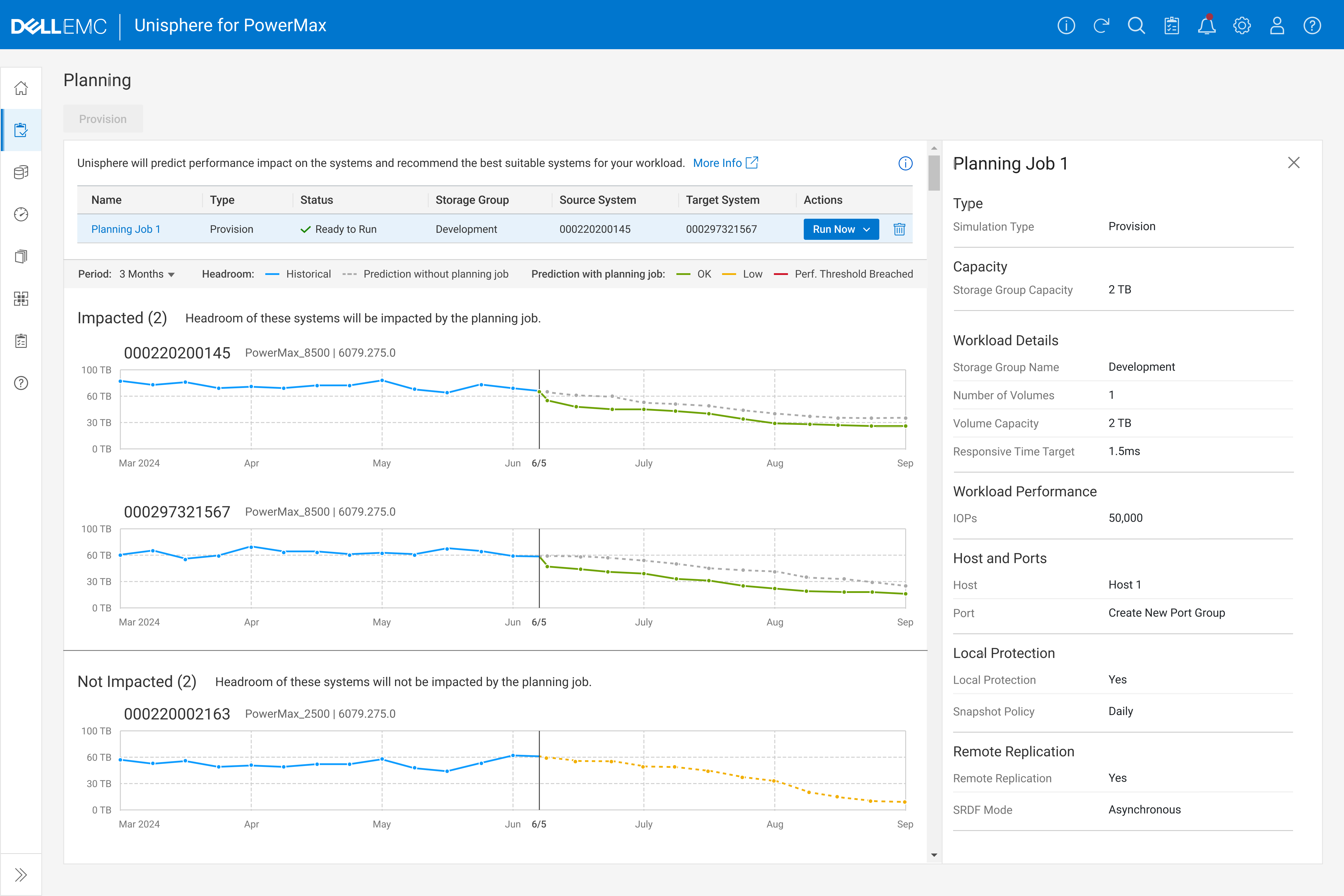The width and height of the screenshot is (1344, 896).
Task: Open the Run Now dropdown arrow
Action: (867, 229)
